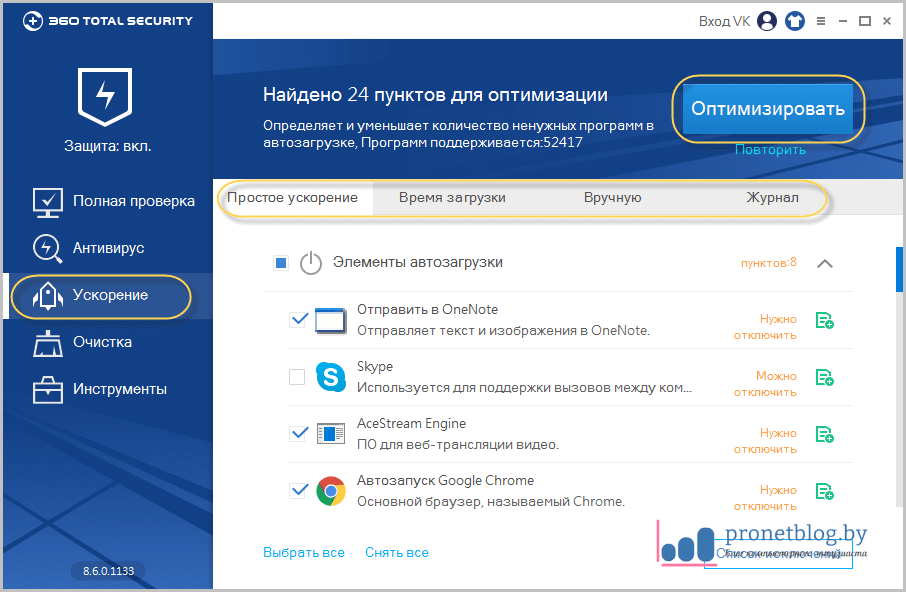This screenshot has height=592, width=906.
Task: Click the Инструменты toolbox icon
Action: coord(47,388)
